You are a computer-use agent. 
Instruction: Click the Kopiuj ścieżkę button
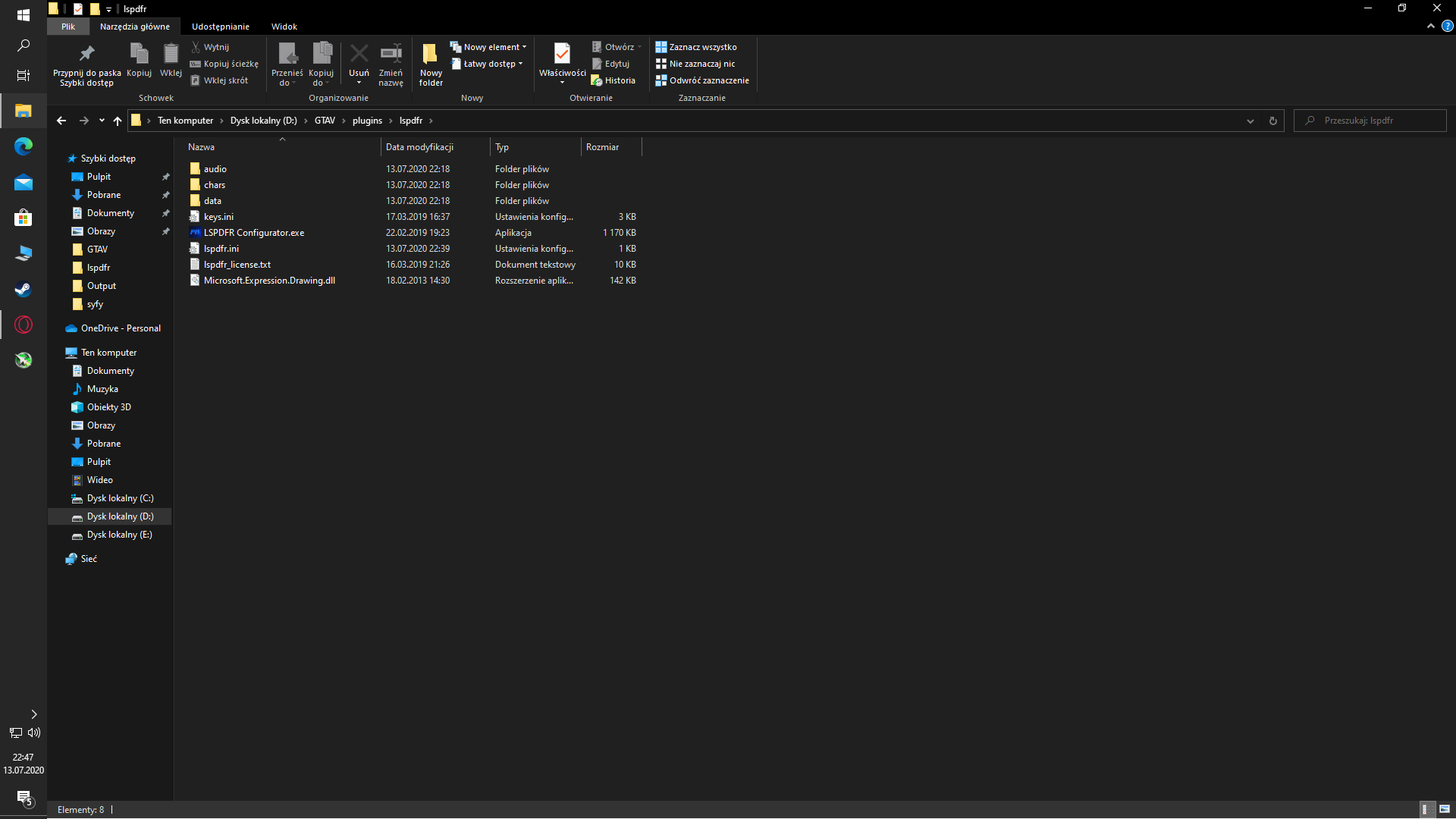(231, 64)
